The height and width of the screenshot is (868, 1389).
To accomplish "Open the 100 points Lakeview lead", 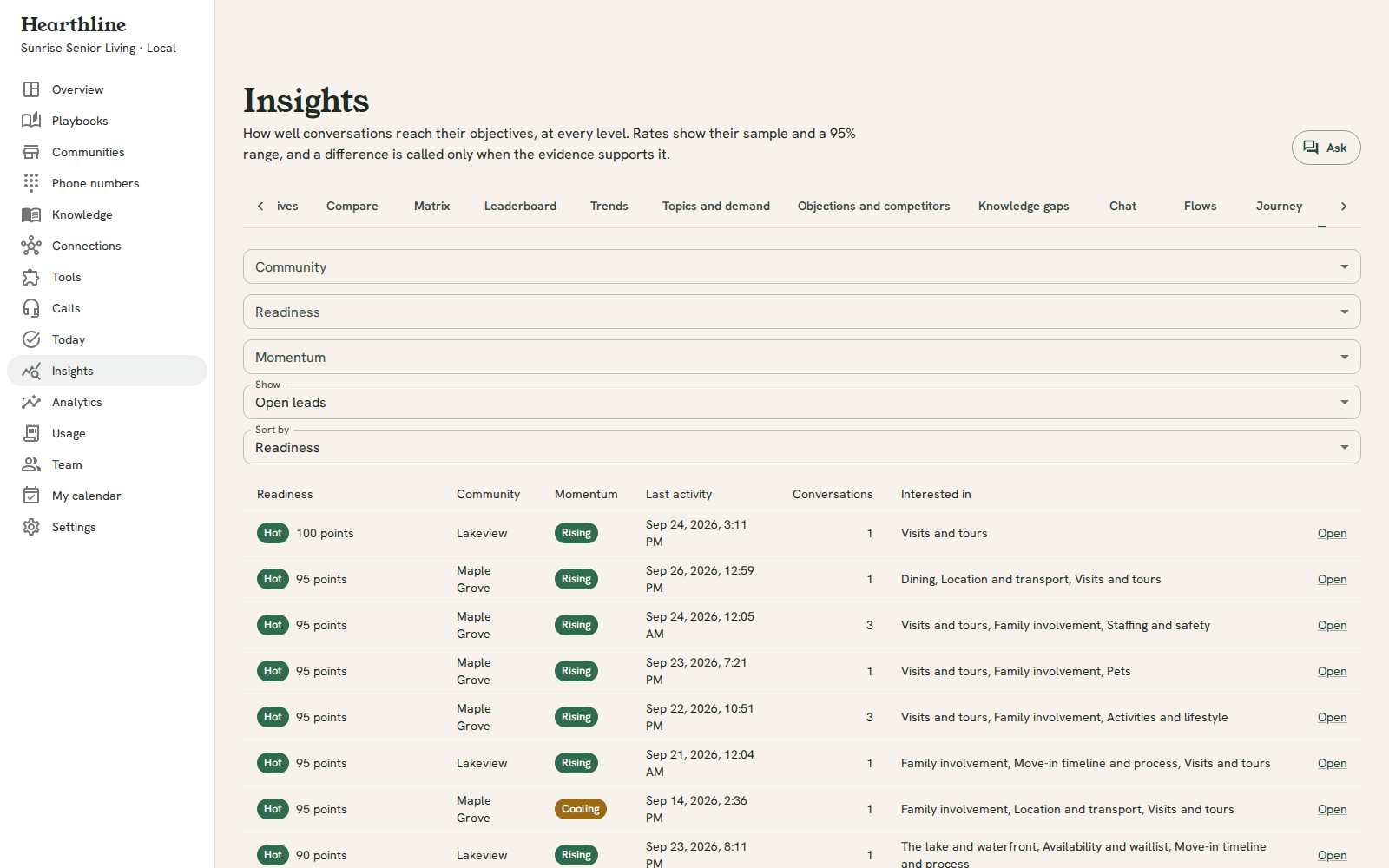I will click(1332, 534).
